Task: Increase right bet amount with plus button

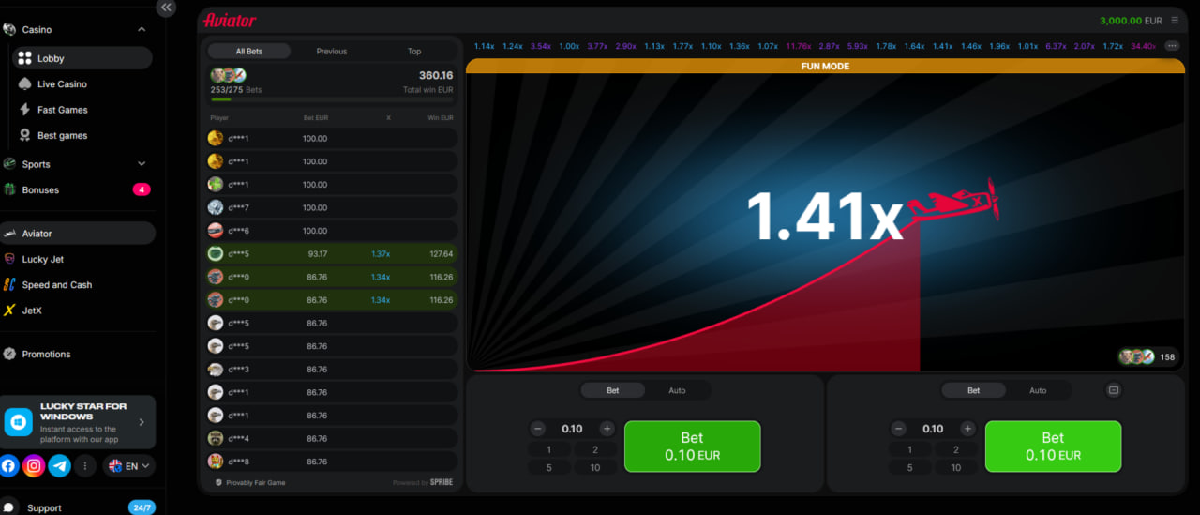Action: pyautogui.click(x=967, y=429)
